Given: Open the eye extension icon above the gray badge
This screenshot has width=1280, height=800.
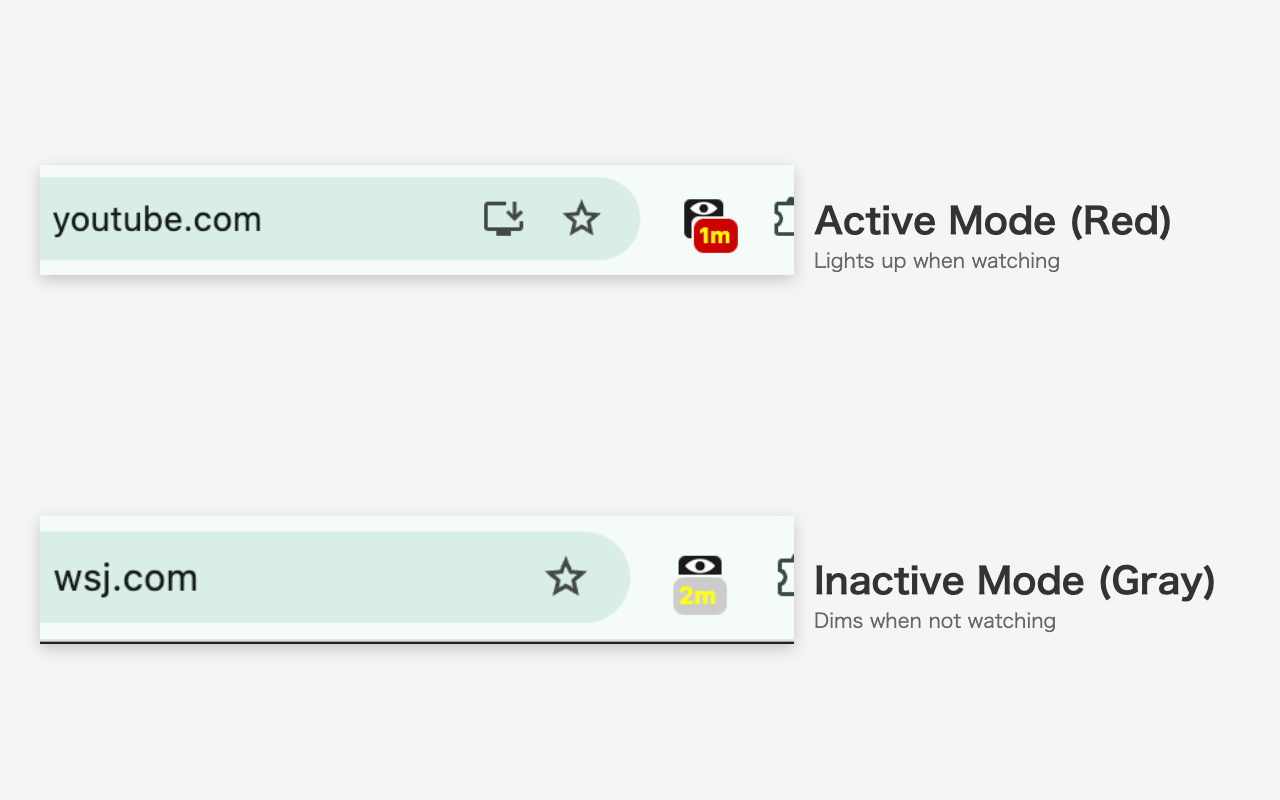Looking at the screenshot, I should [x=699, y=565].
